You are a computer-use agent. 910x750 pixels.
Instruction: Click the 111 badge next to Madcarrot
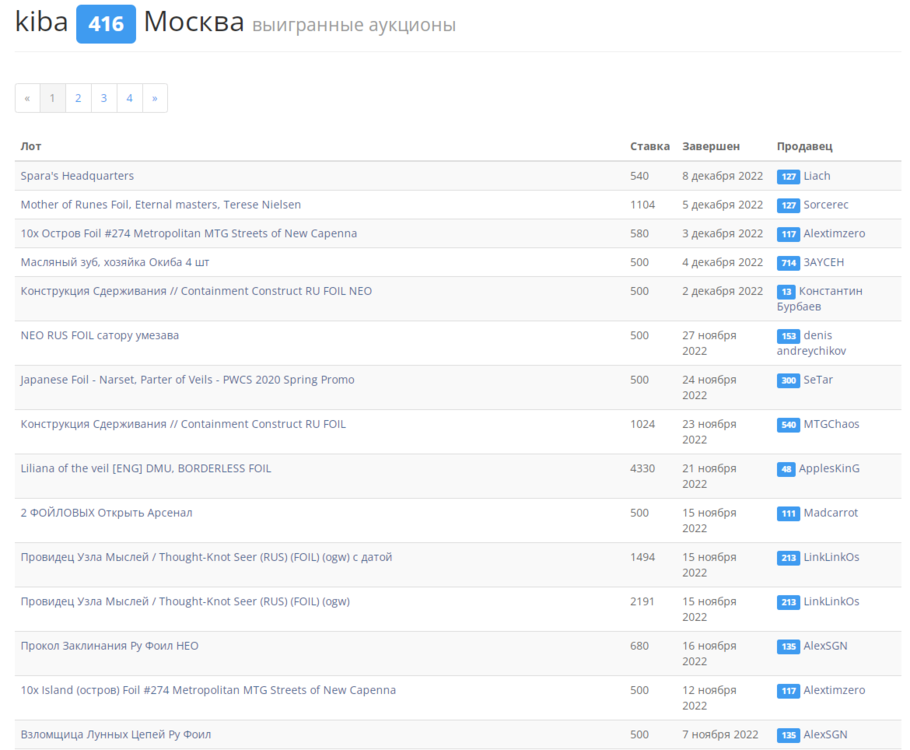click(x=788, y=514)
